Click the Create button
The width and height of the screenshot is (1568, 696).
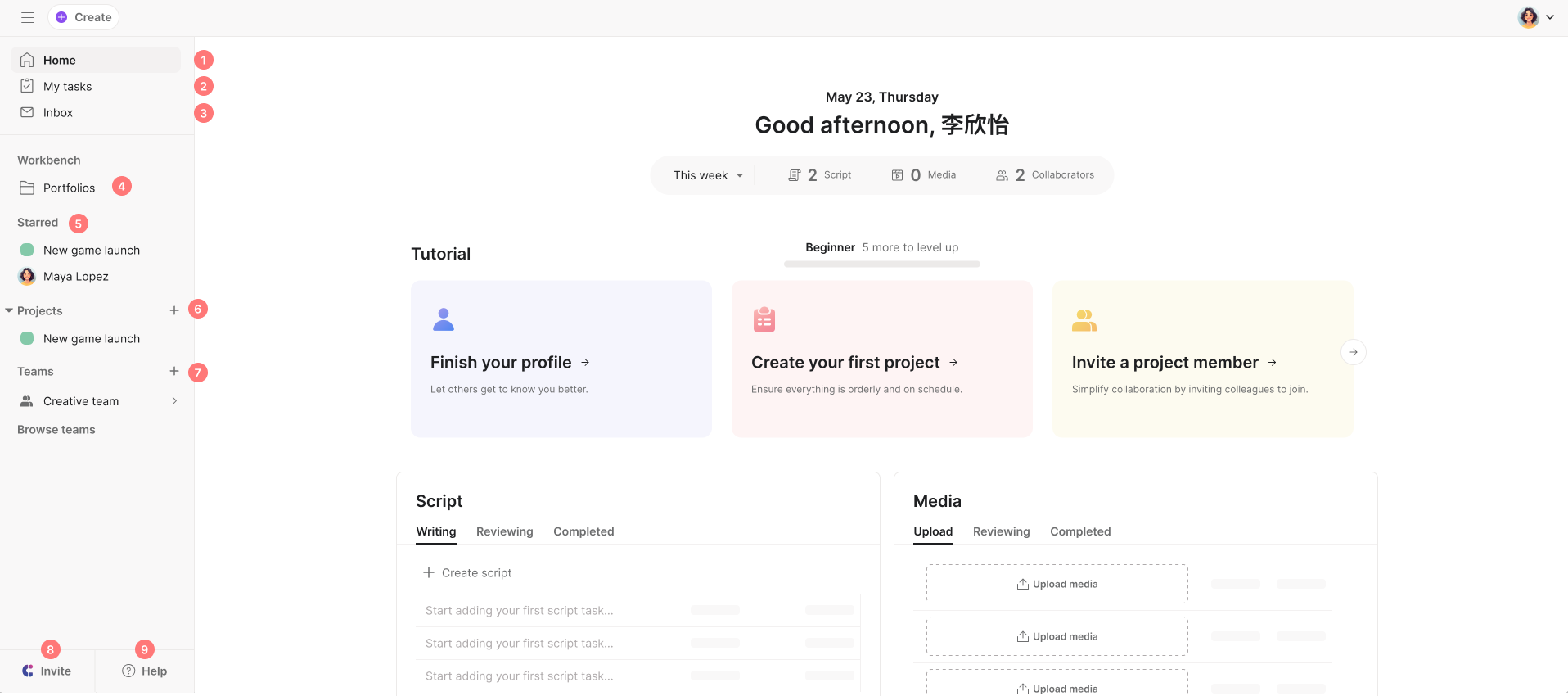(x=83, y=17)
